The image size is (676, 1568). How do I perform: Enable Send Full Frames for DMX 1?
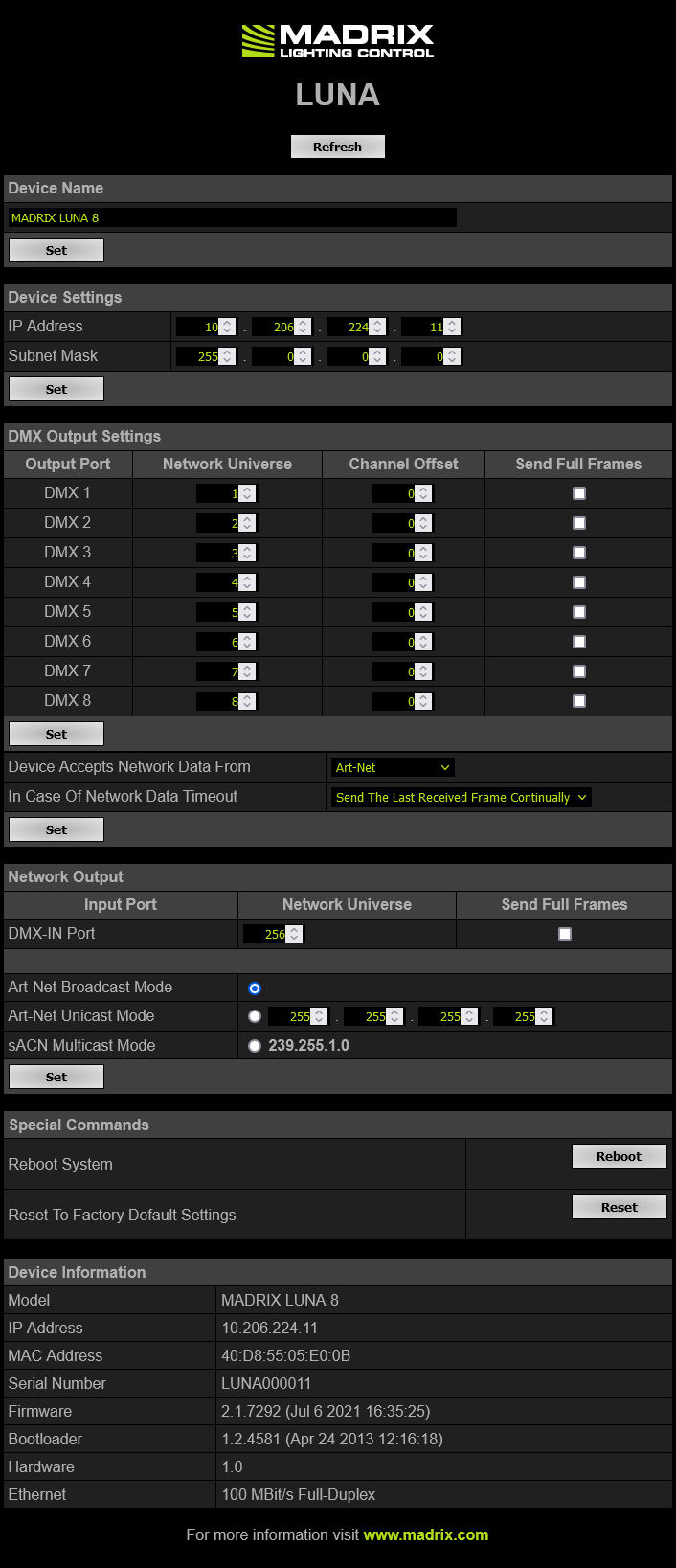pyautogui.click(x=579, y=493)
